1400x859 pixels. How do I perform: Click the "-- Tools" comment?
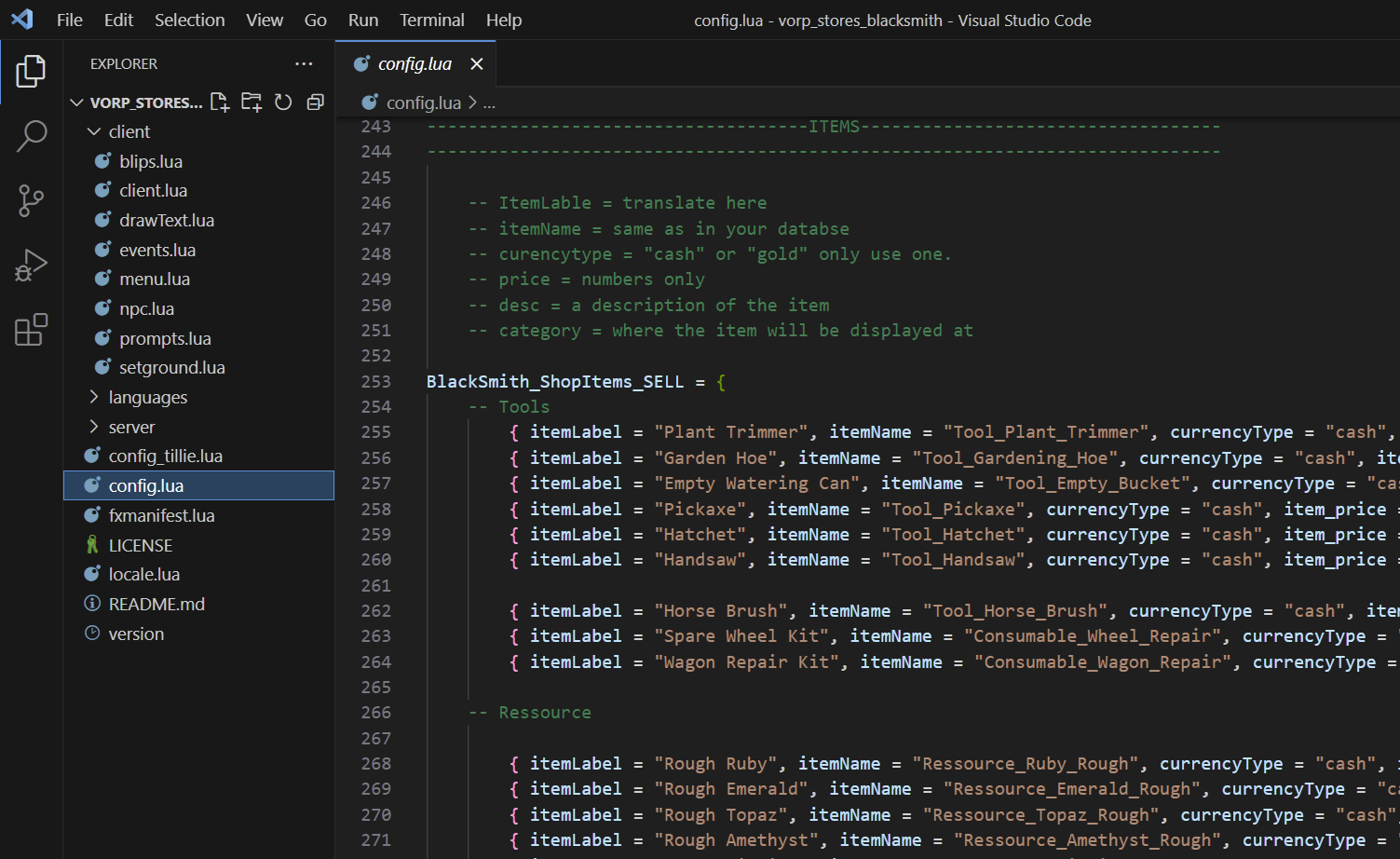(x=509, y=406)
